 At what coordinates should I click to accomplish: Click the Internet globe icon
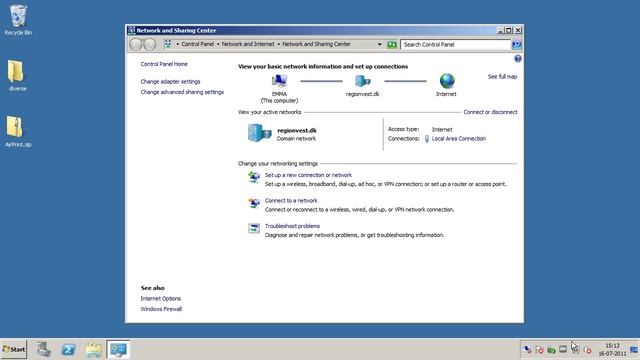tap(447, 81)
